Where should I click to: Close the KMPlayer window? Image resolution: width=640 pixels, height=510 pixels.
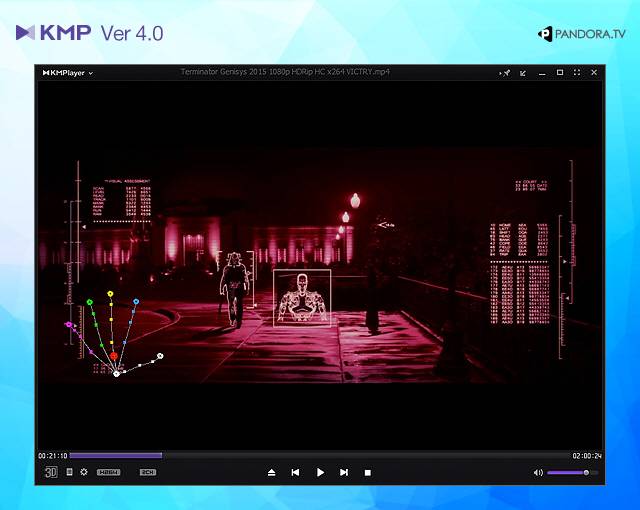594,72
